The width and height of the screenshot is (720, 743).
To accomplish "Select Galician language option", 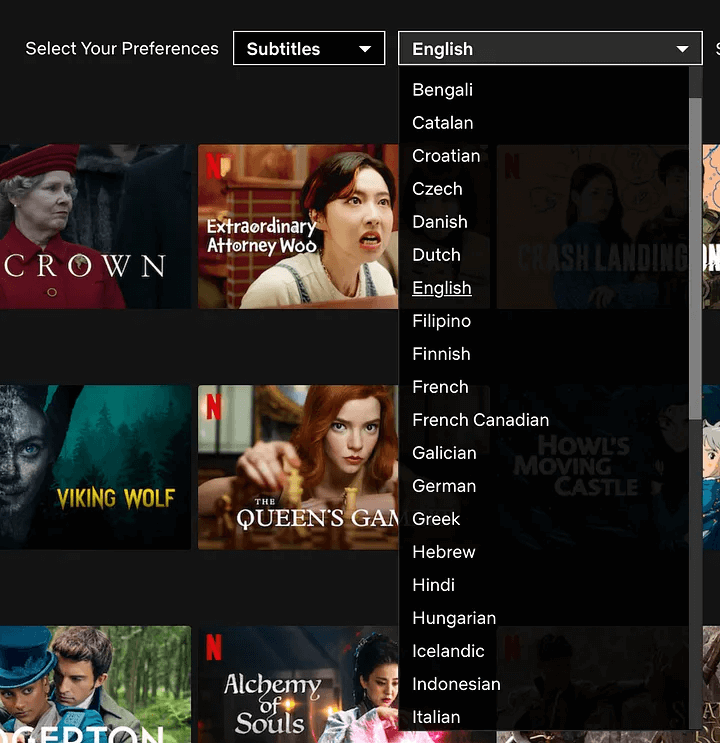I will click(444, 453).
